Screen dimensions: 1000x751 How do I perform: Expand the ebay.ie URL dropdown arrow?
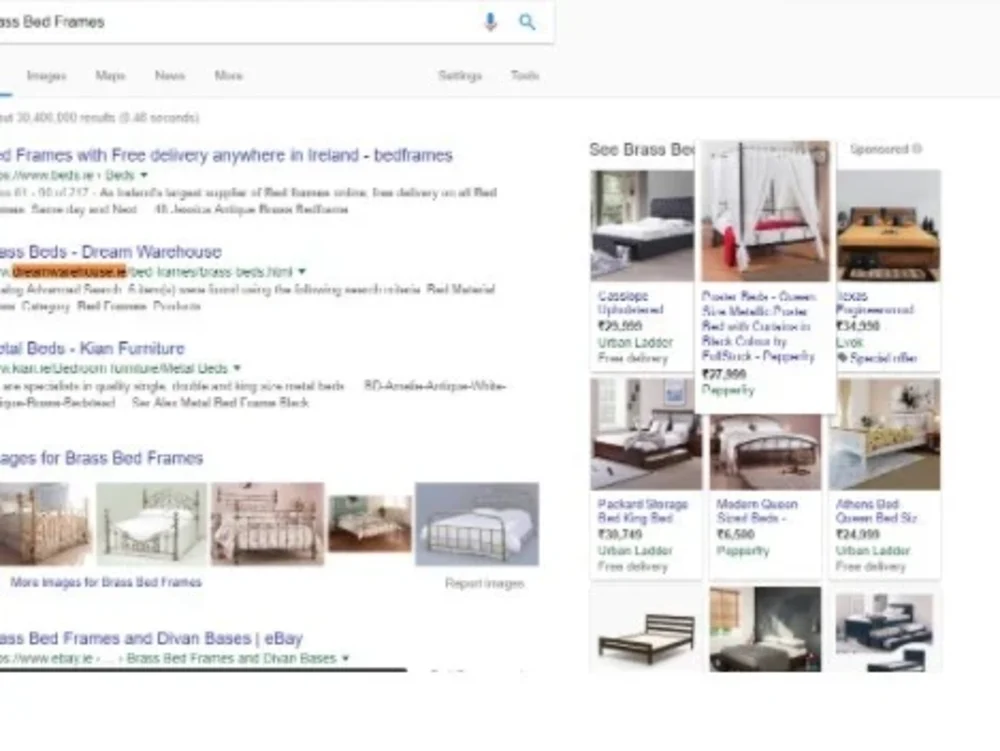(346, 658)
